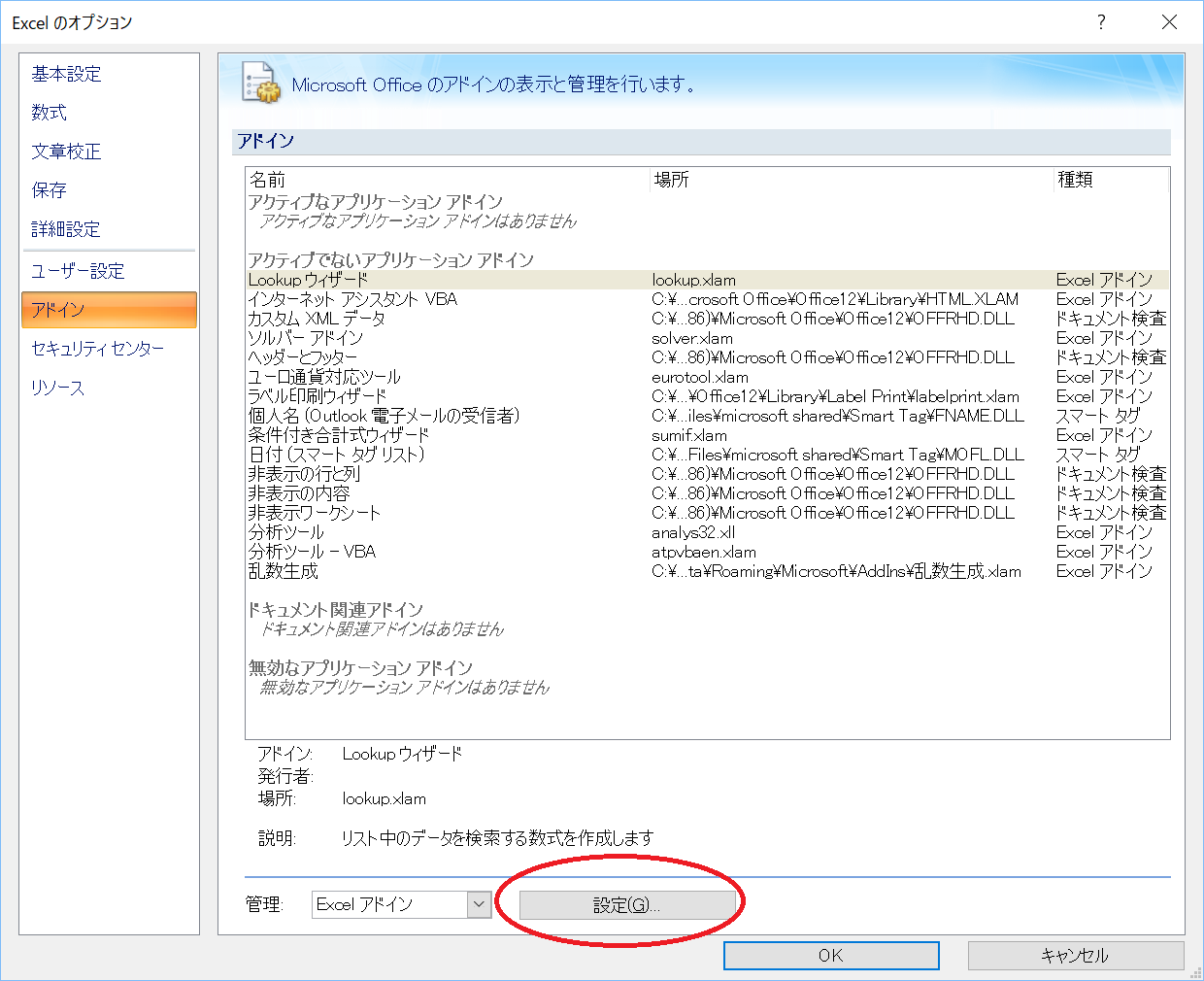Close the Excel のオプション dialog
1204x981 pixels.
(1170, 21)
